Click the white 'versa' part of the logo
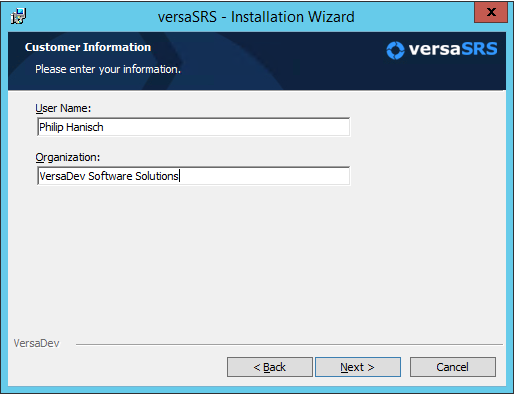 pyautogui.click(x=435, y=49)
